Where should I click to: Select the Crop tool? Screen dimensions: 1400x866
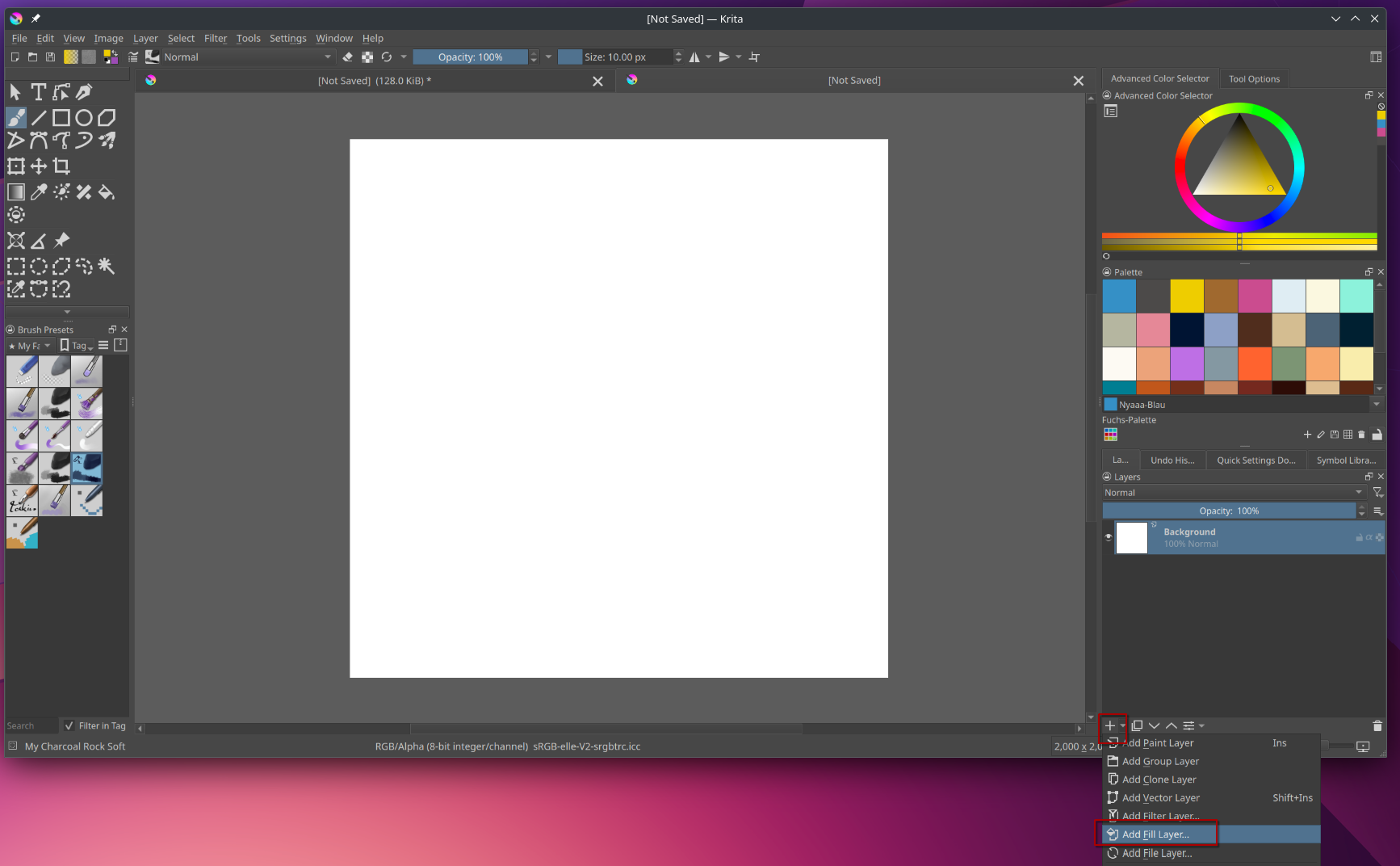[61, 166]
